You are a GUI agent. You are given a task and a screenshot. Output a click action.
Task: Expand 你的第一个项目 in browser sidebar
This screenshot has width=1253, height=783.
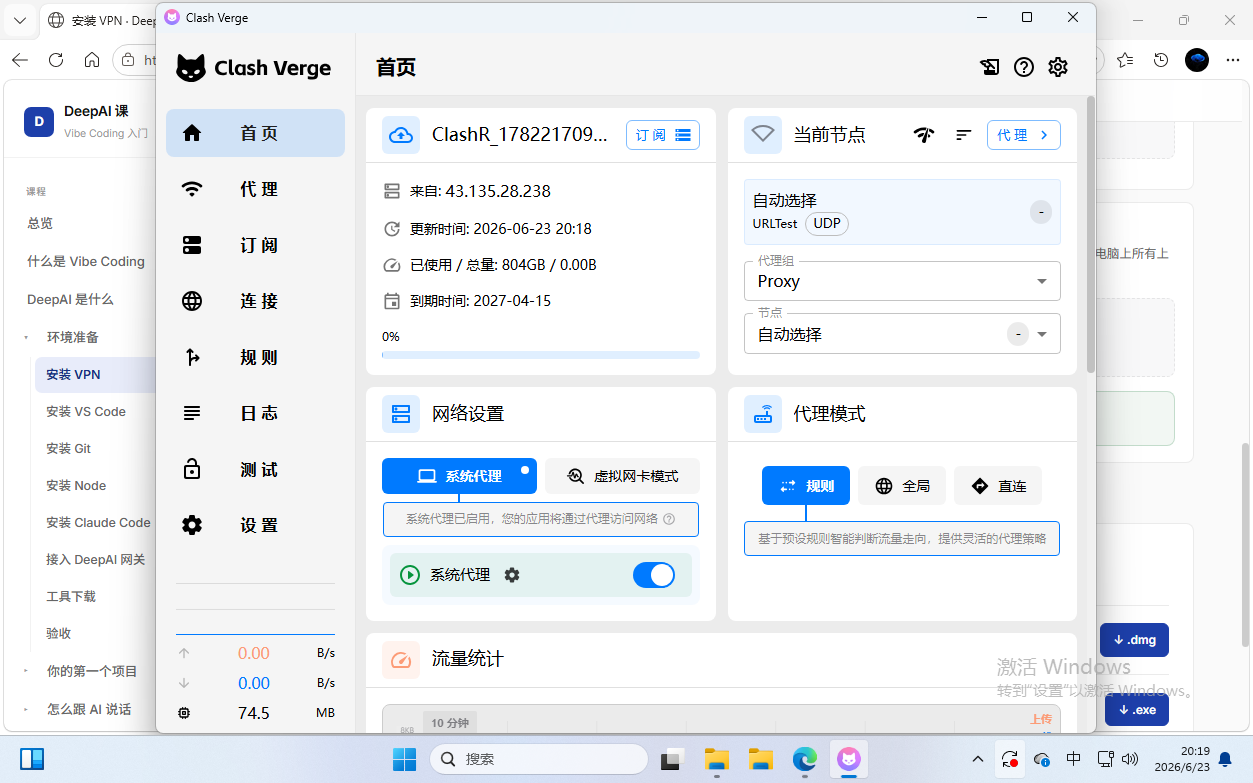coord(27,671)
